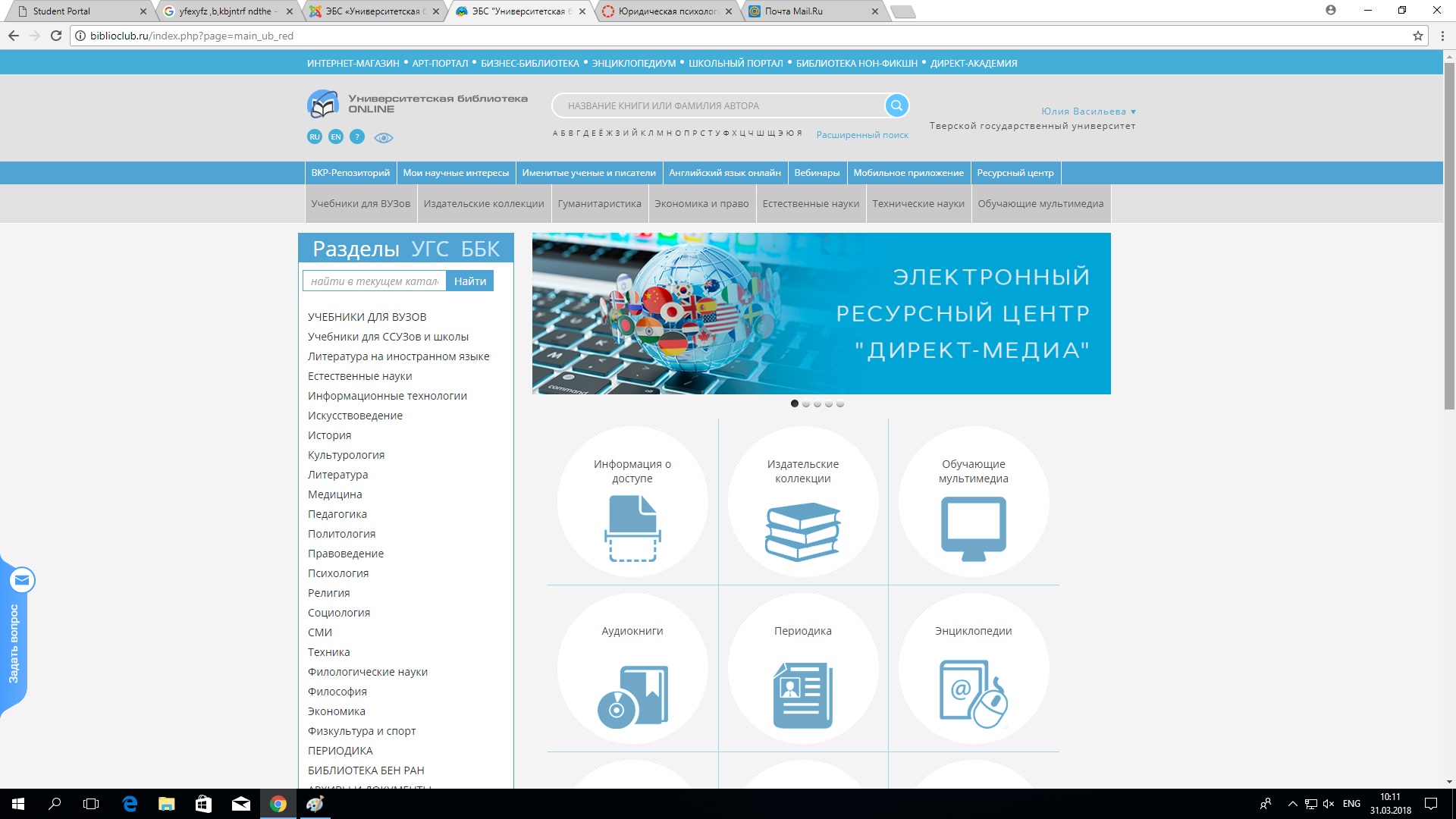
Task: Open the help question-mark icon
Action: pyautogui.click(x=357, y=136)
